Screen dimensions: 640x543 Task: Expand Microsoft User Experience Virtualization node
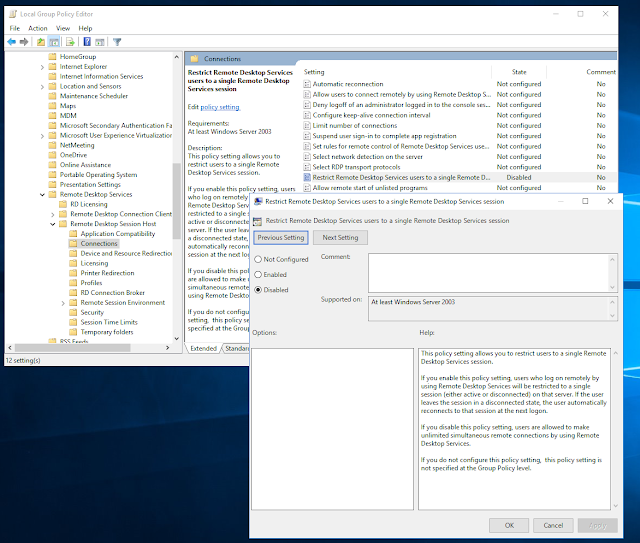pyautogui.click(x=42, y=136)
